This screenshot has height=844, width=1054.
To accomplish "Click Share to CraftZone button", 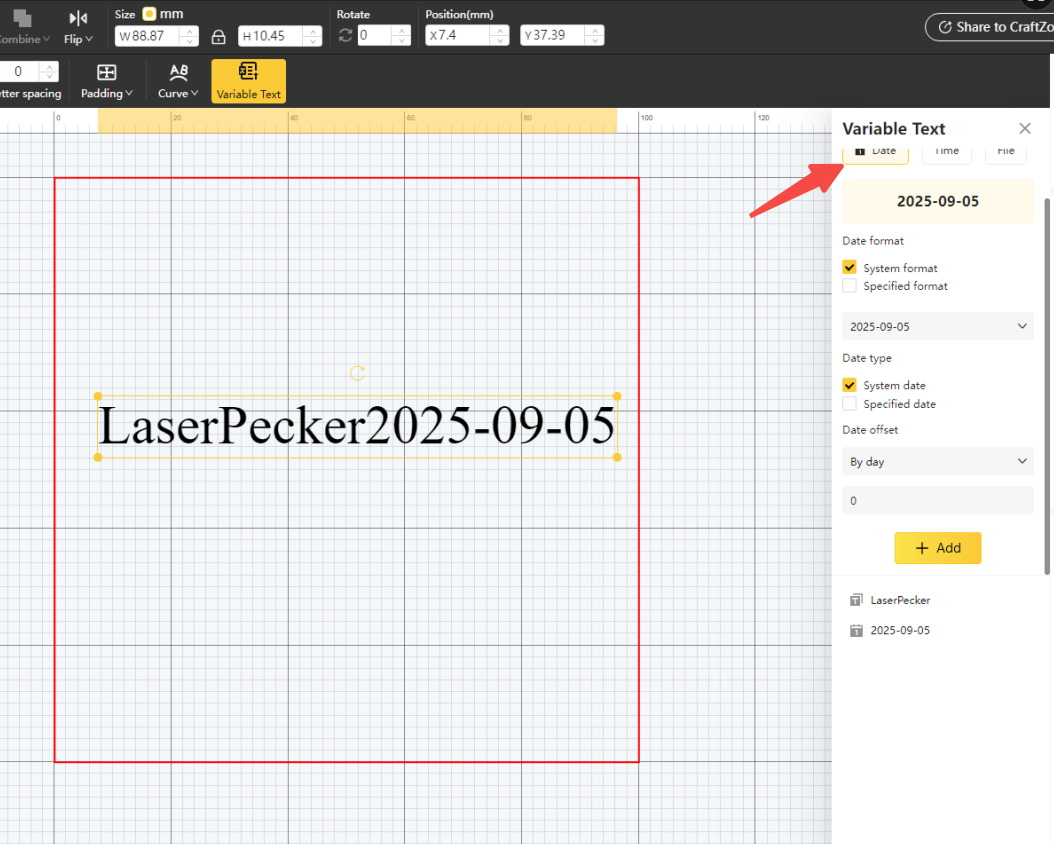I will coord(990,27).
